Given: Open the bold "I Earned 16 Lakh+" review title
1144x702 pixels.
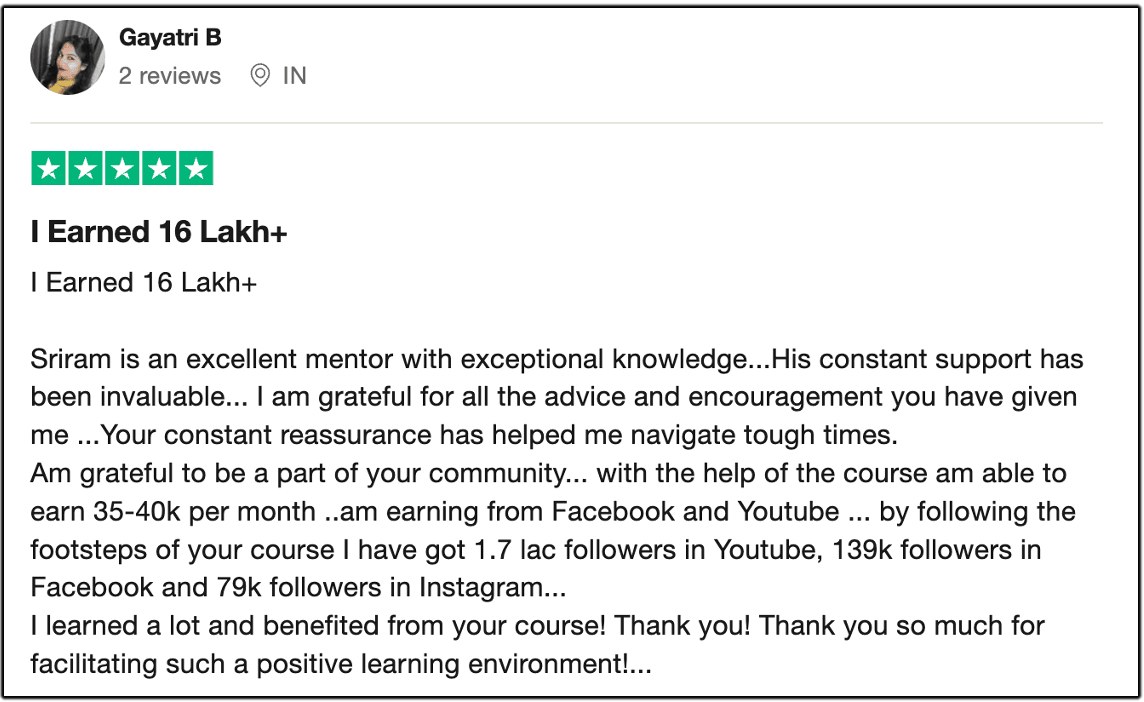Looking at the screenshot, I should (159, 232).
